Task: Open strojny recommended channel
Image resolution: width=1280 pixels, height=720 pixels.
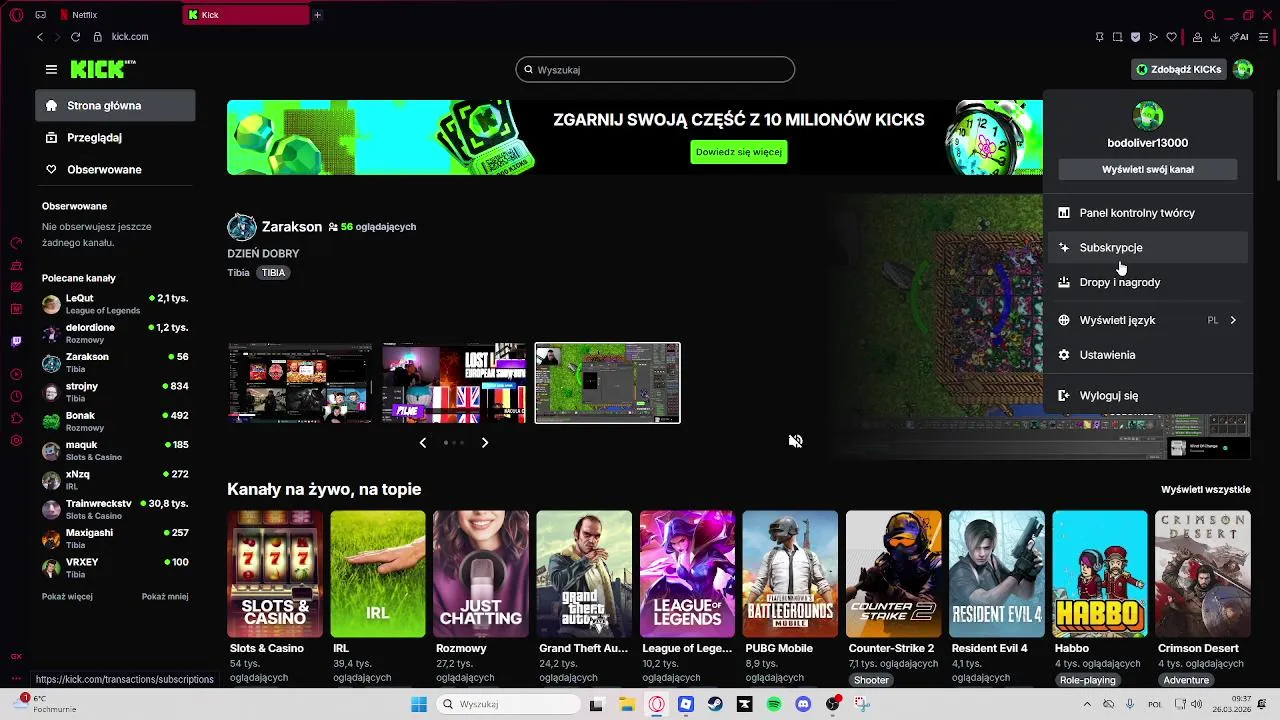Action: (115, 392)
